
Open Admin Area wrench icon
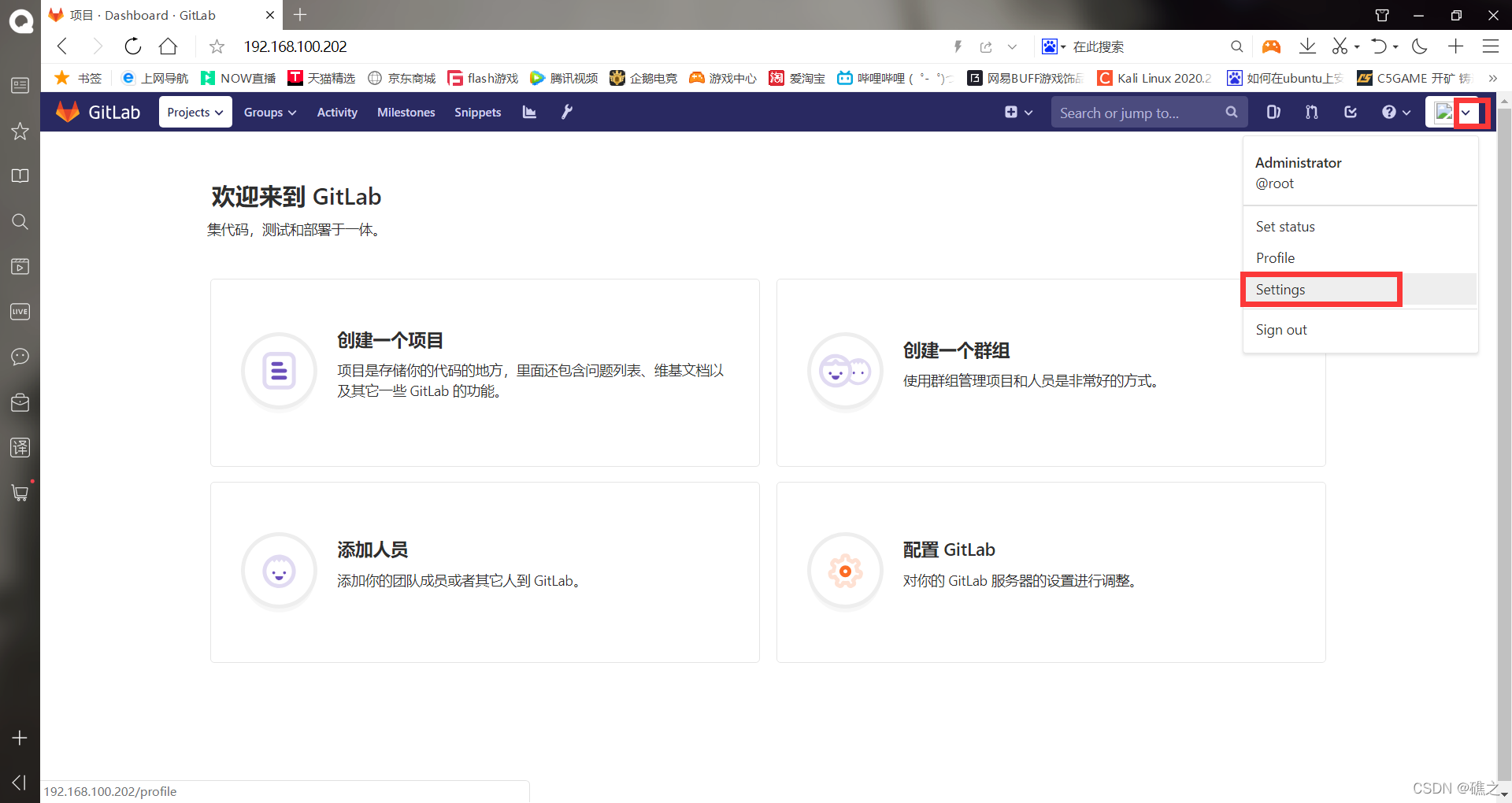567,112
